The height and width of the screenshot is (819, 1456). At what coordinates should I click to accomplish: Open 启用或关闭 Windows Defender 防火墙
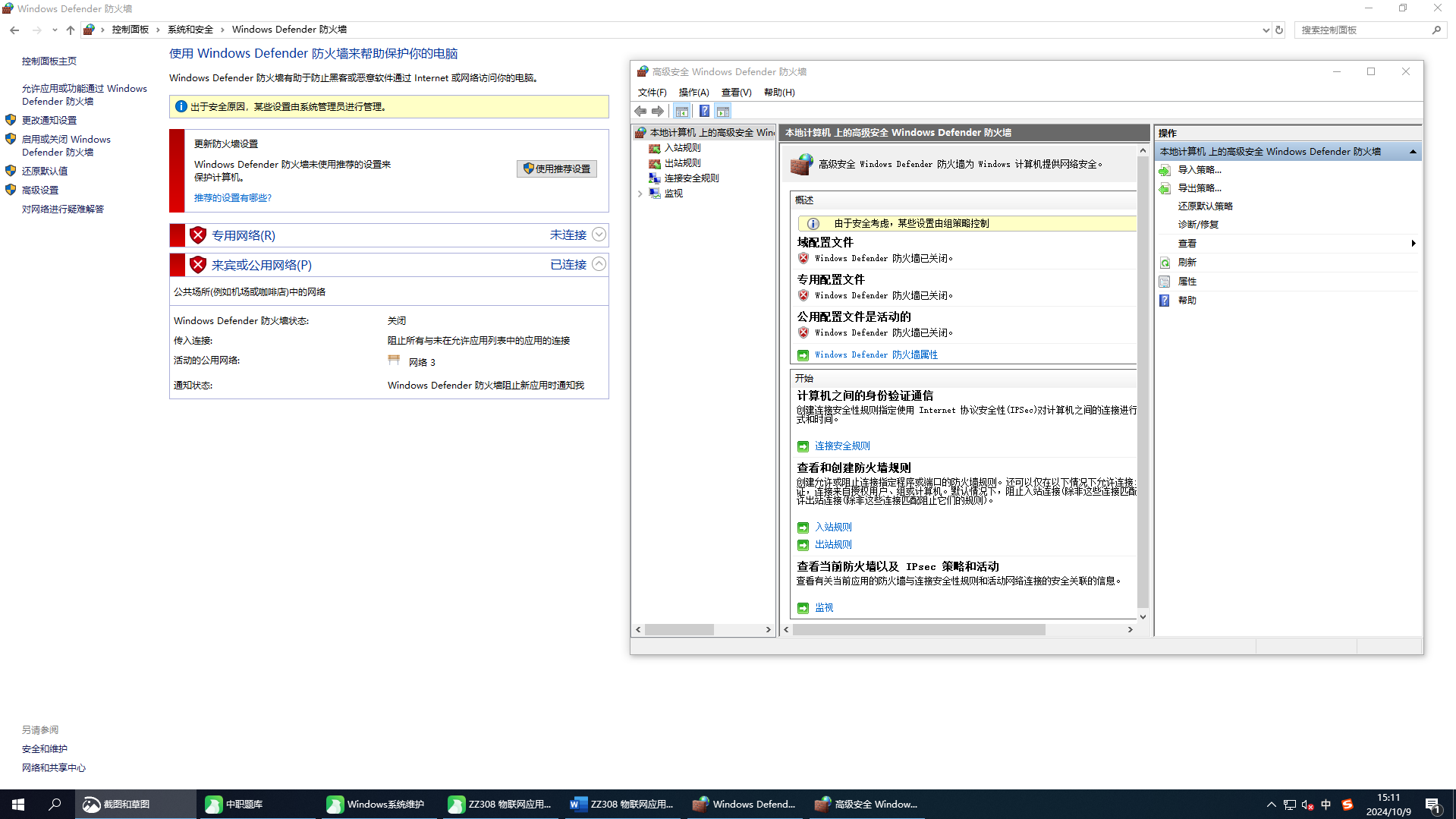[66, 146]
